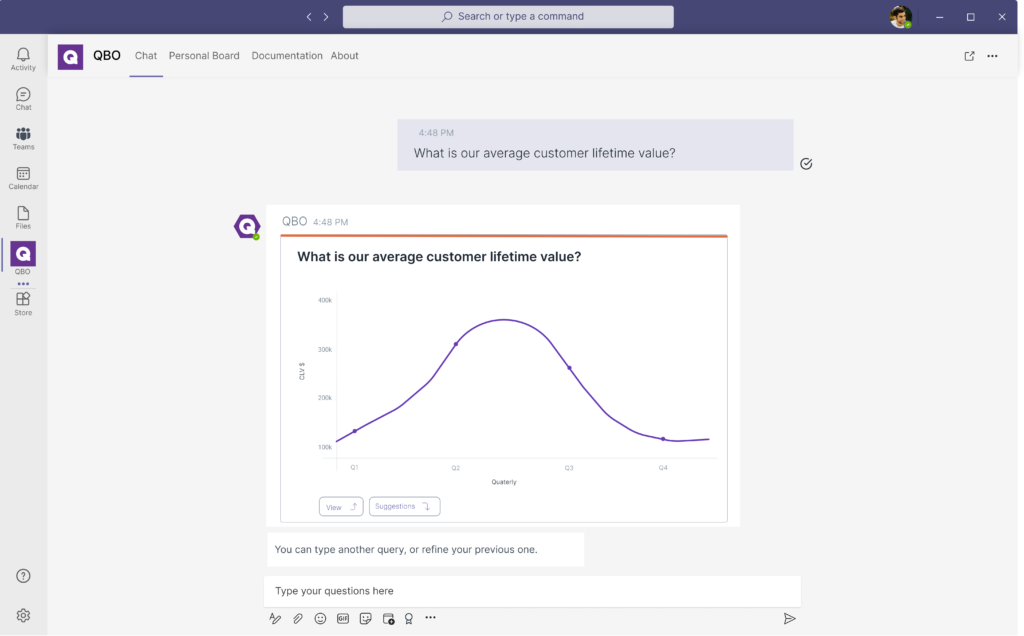Open the Teams section in sidebar
The height and width of the screenshot is (636, 1024).
[23, 138]
